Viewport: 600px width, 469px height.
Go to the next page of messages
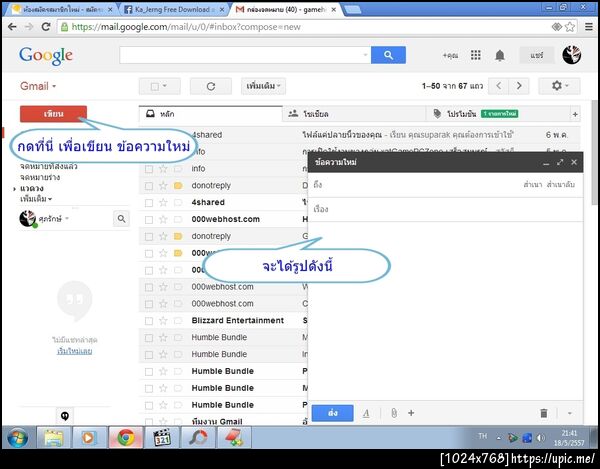coord(519,86)
